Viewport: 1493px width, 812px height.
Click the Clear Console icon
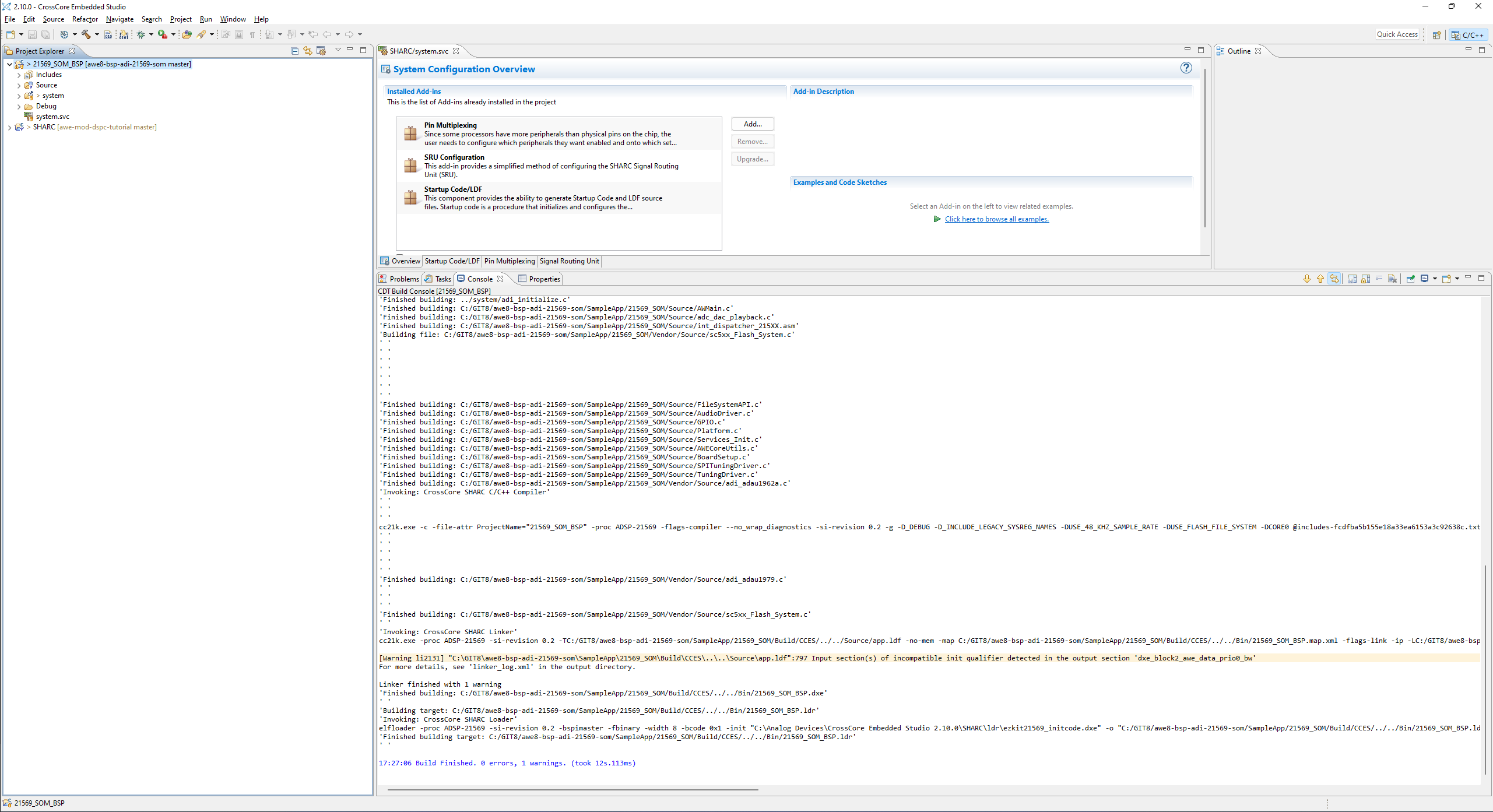(x=1392, y=279)
